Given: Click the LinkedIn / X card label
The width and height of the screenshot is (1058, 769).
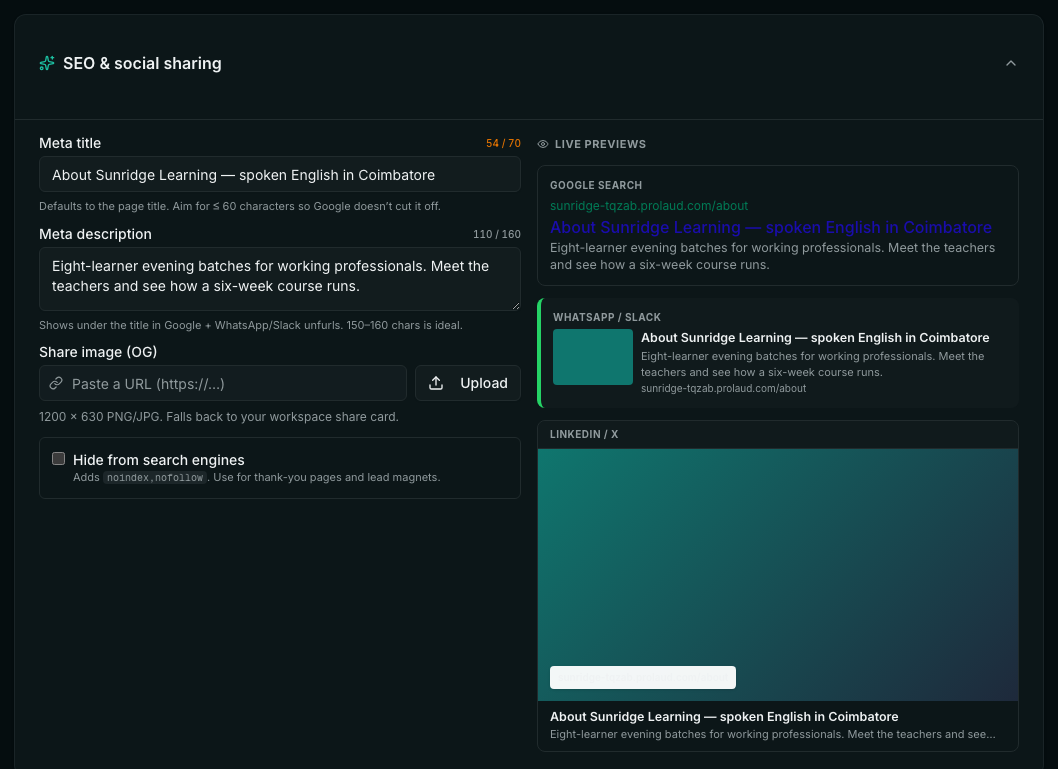Looking at the screenshot, I should pos(584,434).
